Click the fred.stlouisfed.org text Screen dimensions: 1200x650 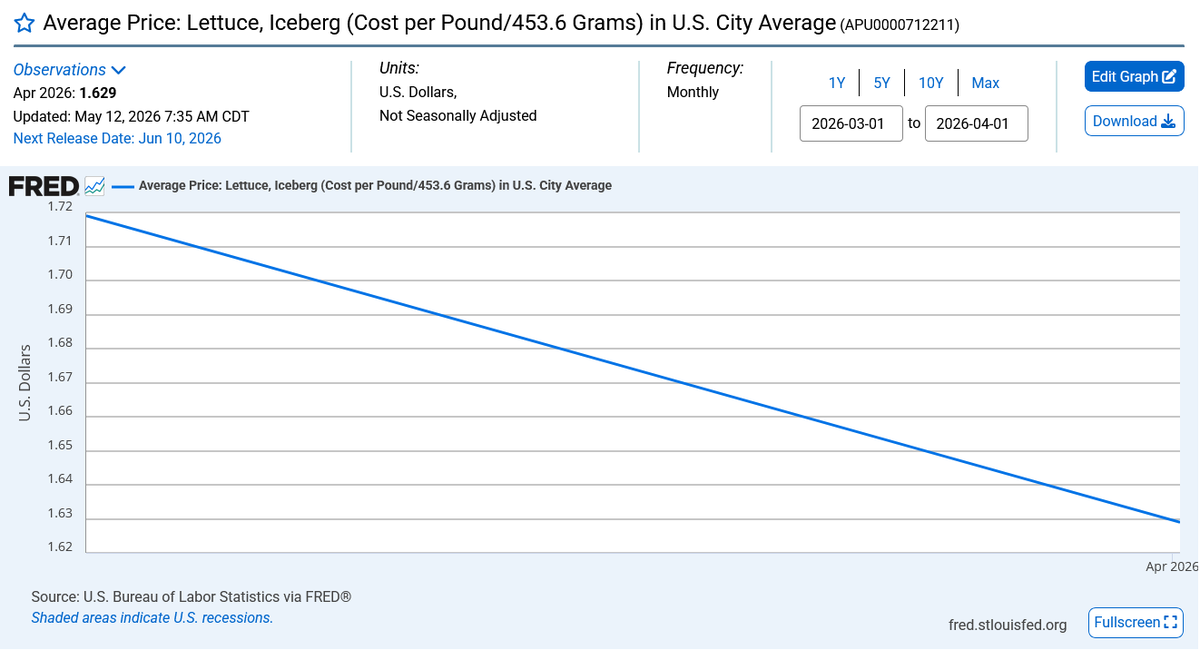click(1007, 625)
